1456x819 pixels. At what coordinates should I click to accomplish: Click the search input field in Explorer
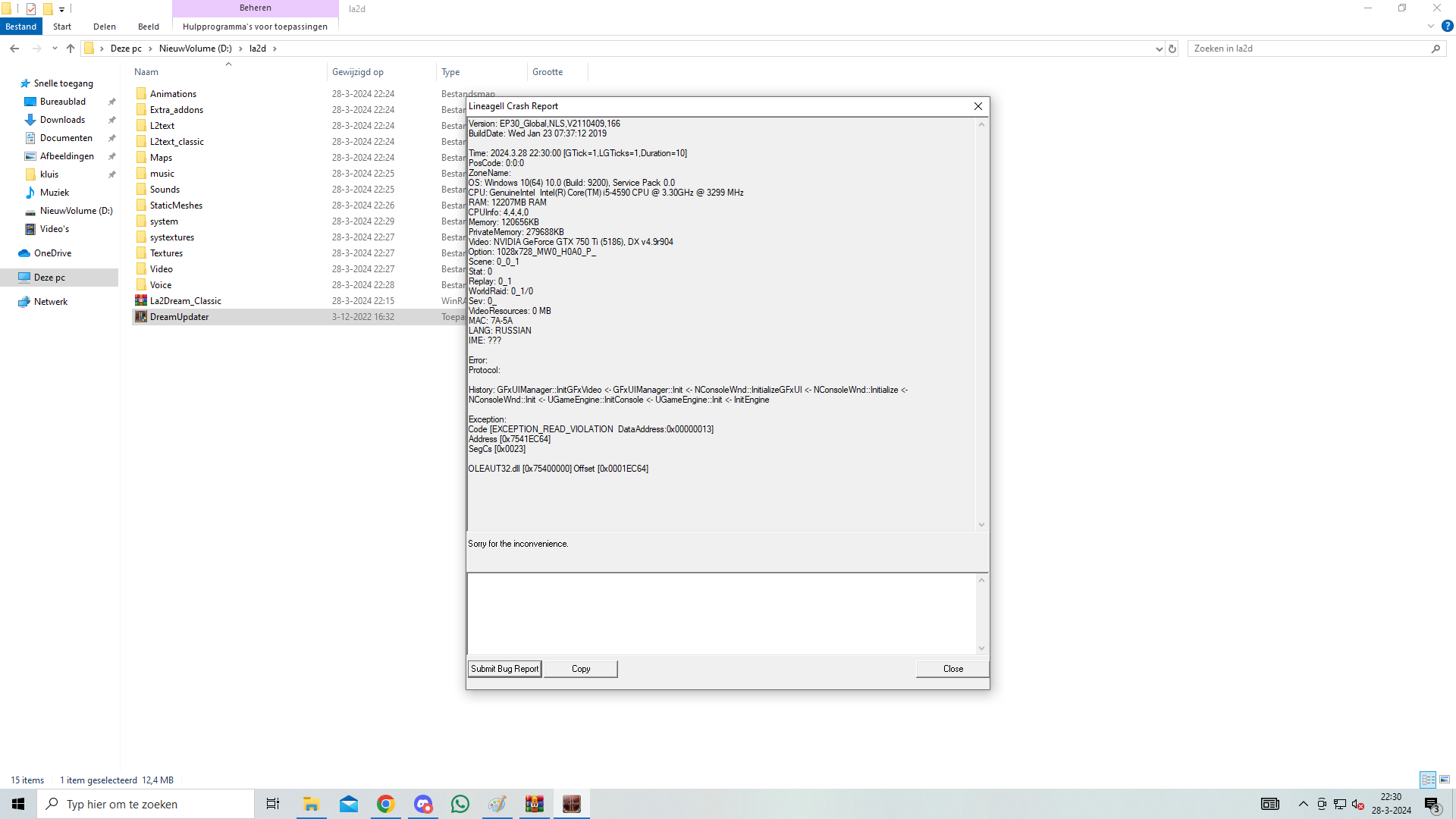point(1314,48)
